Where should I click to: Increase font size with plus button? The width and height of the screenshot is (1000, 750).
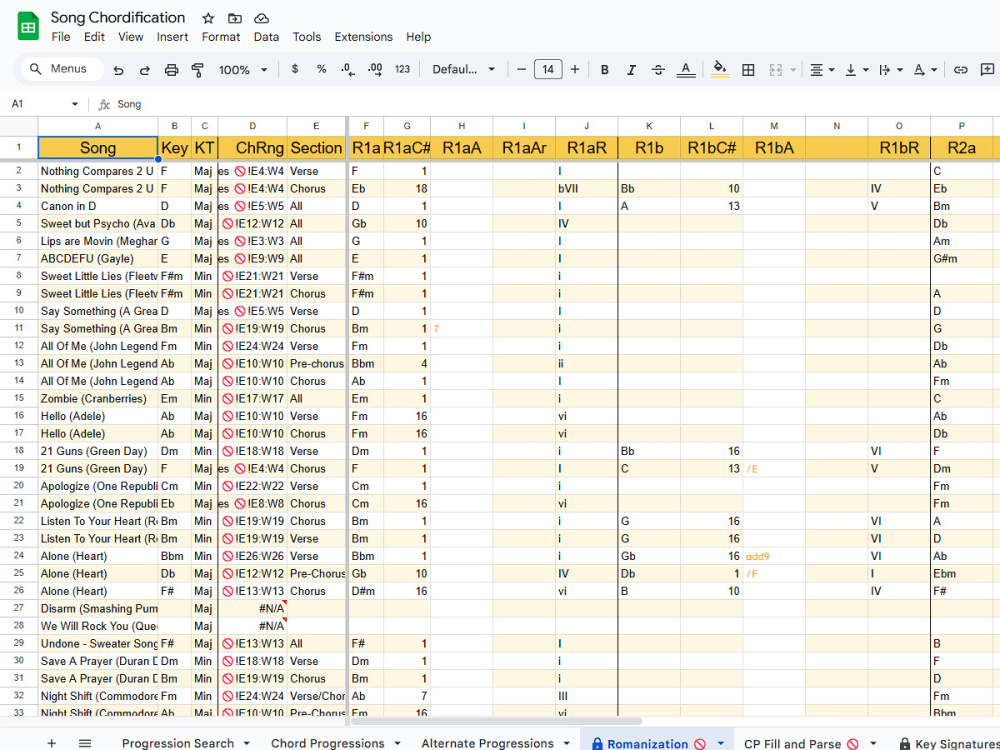[x=575, y=69]
